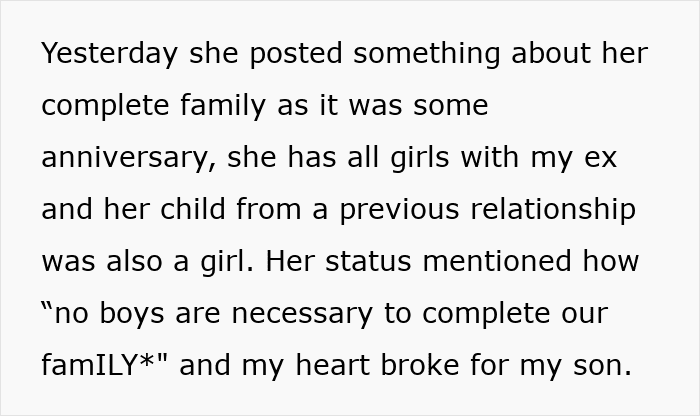Select the word "girls" in the third line
Screen dimensions: 700x416
click(420, 158)
